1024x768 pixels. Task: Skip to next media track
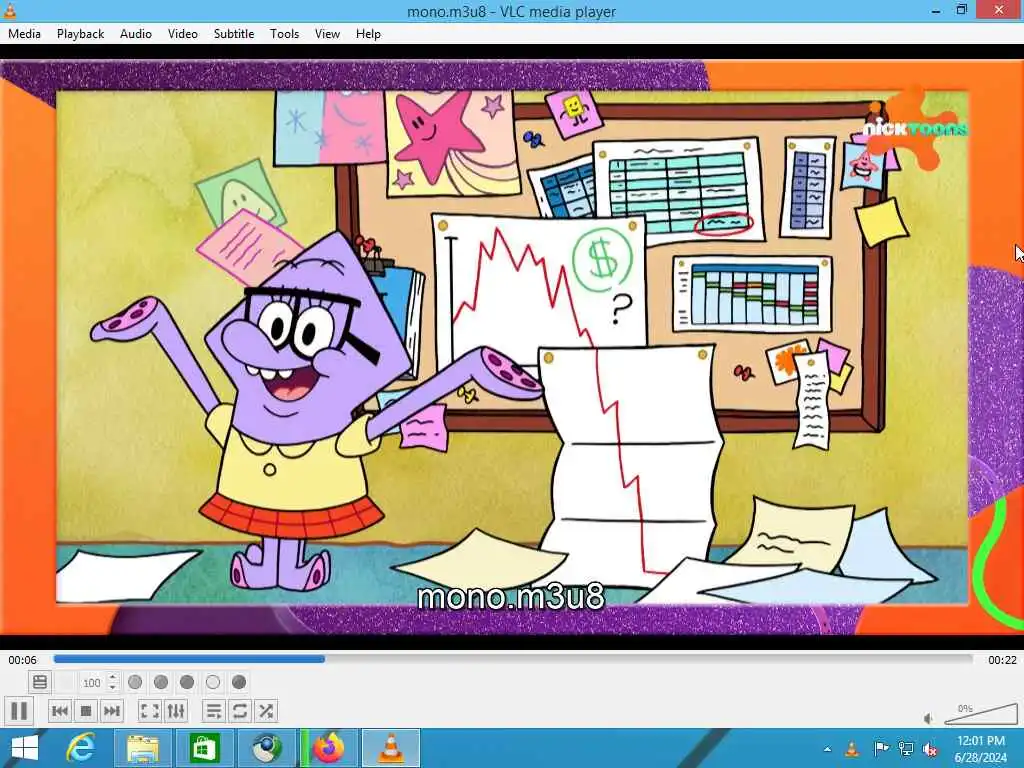(x=112, y=711)
